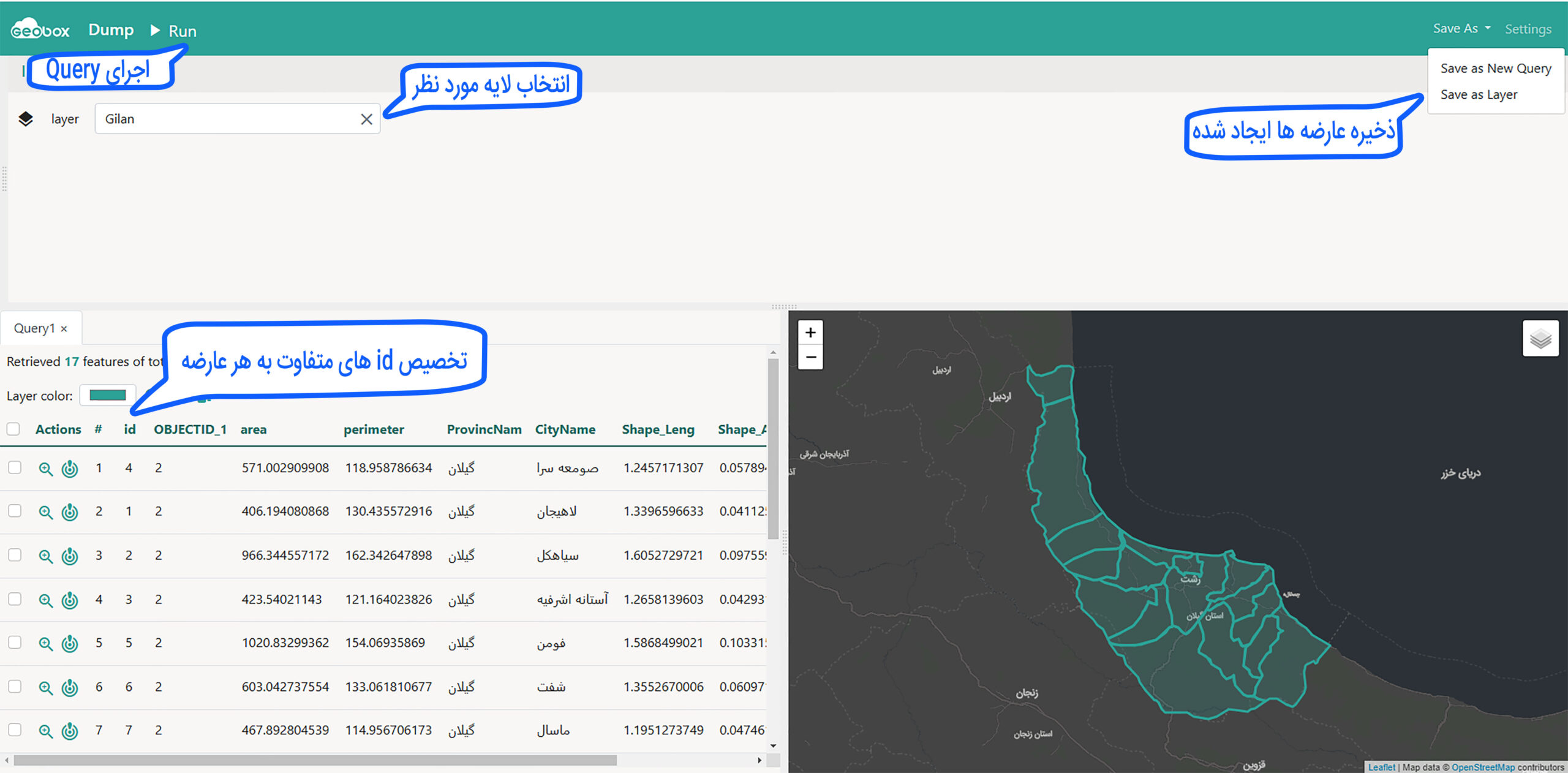This screenshot has height=773, width=1568.
Task: Open the Settings link
Action: [x=1528, y=29]
